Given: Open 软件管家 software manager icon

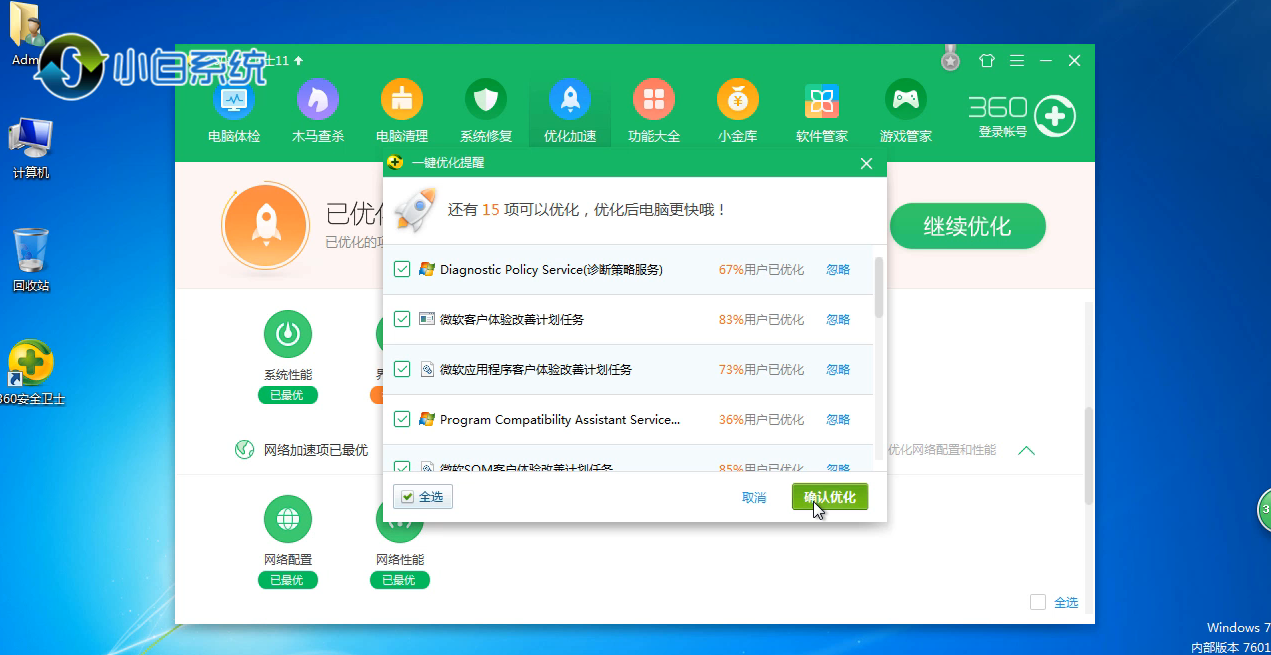Looking at the screenshot, I should coord(822,99).
